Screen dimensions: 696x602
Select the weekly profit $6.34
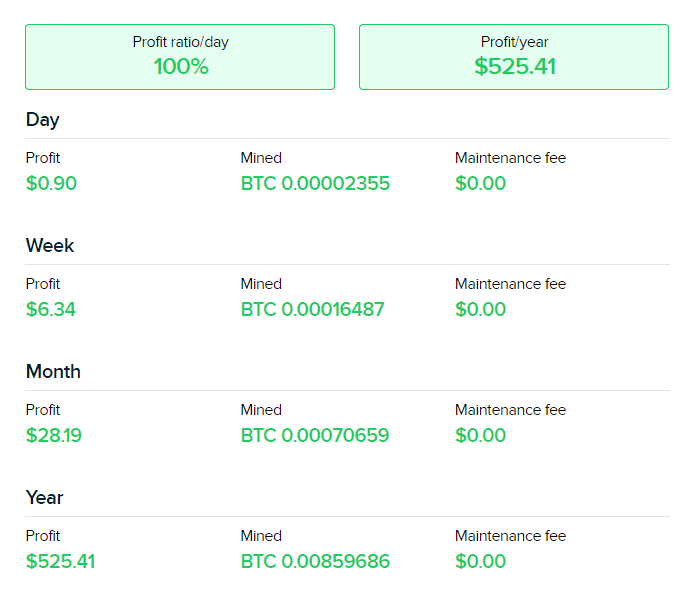[51, 309]
